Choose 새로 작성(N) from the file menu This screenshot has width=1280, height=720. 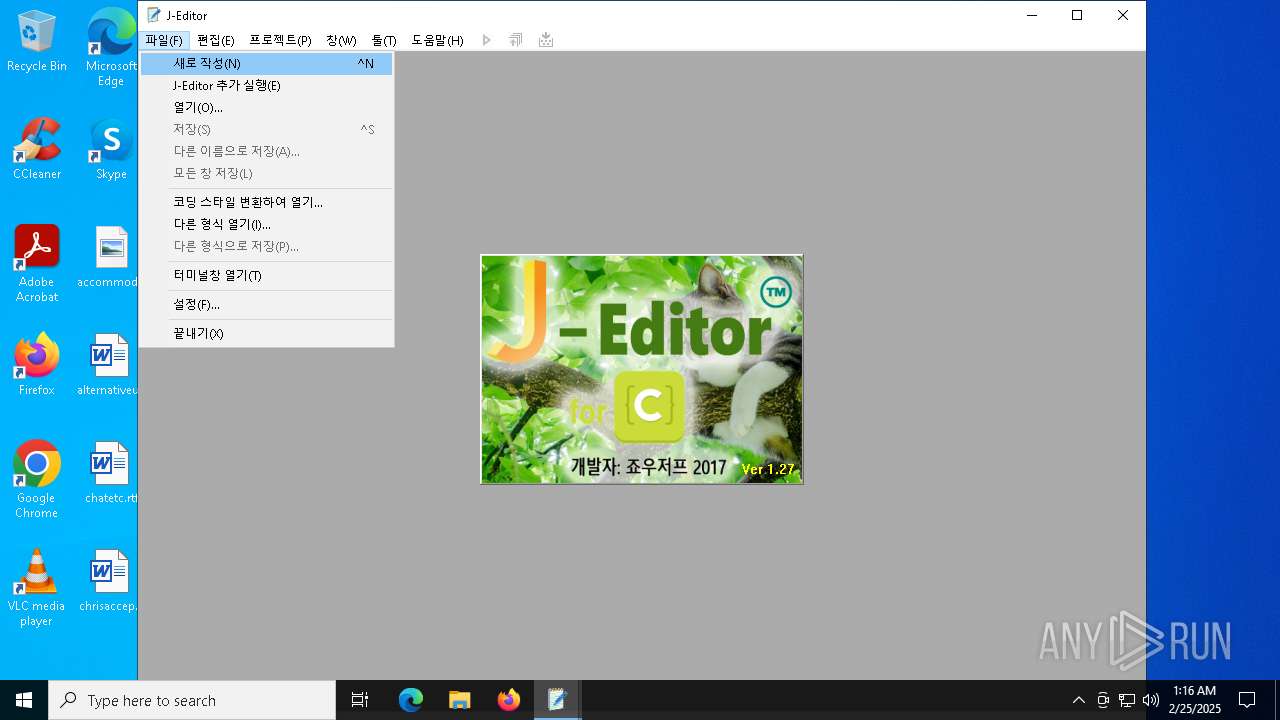(266, 63)
